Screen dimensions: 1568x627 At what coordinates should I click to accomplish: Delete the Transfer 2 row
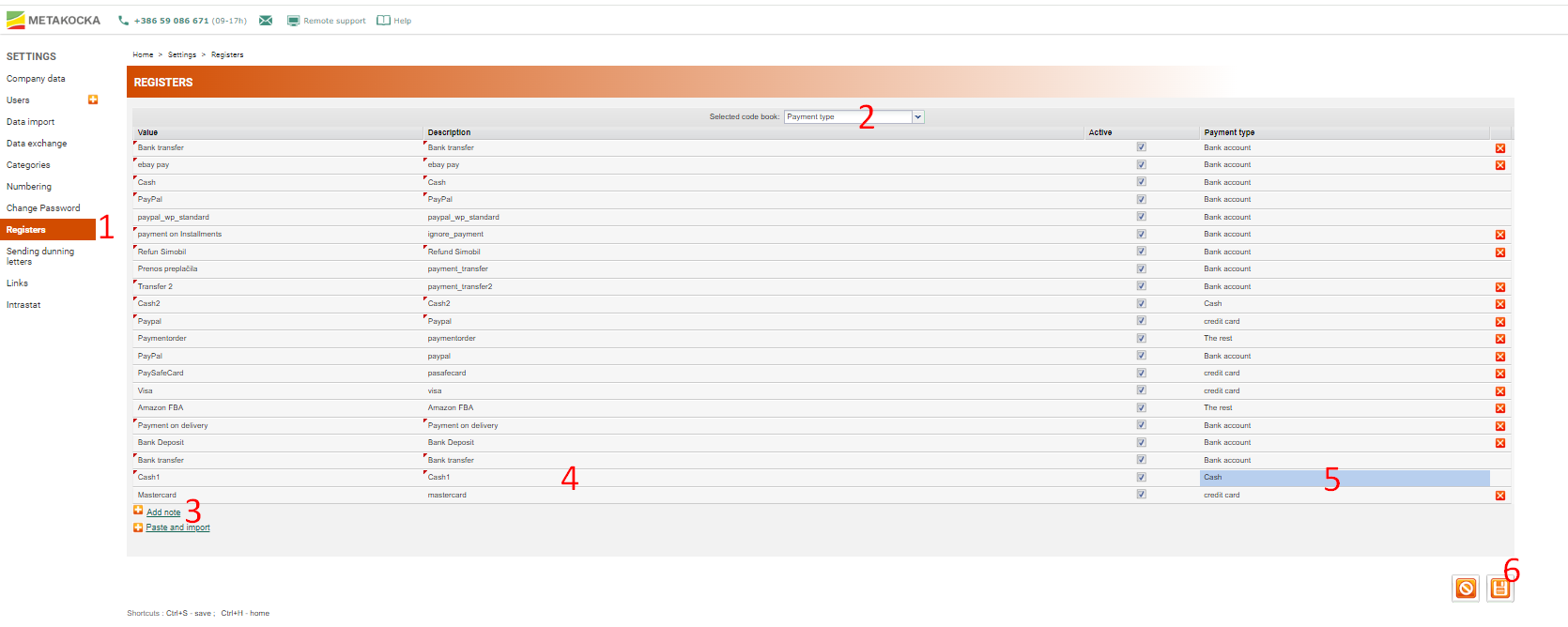tap(1499, 287)
